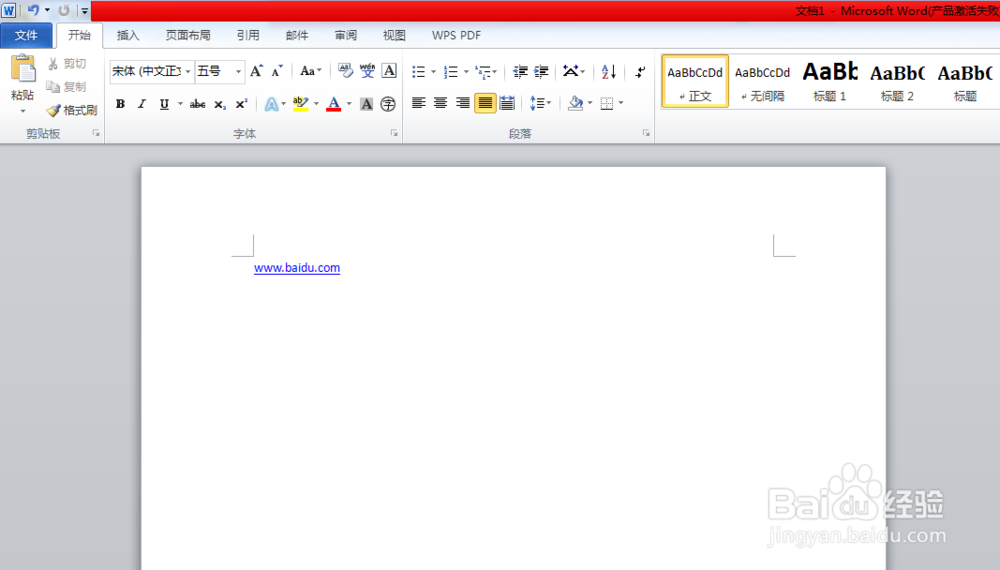Open the Line Spacing menu
This screenshot has height=570, width=1000.
coord(540,103)
